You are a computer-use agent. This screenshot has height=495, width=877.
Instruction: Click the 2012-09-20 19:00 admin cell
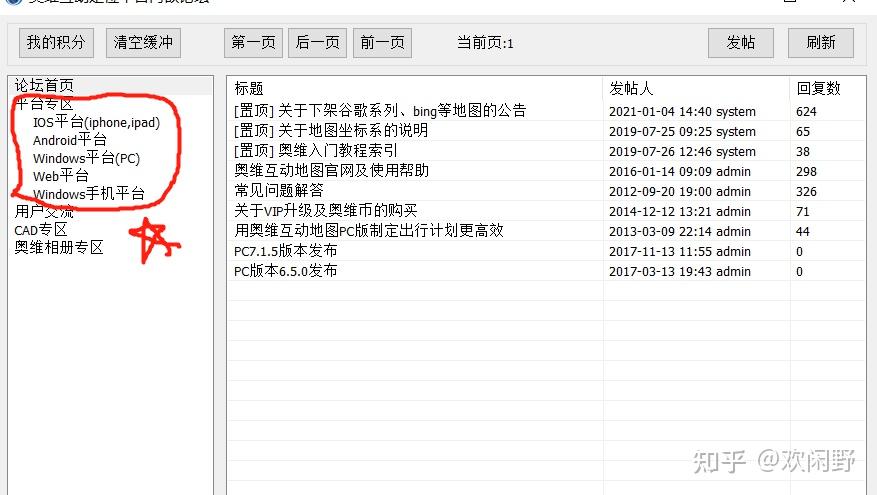[x=680, y=191]
